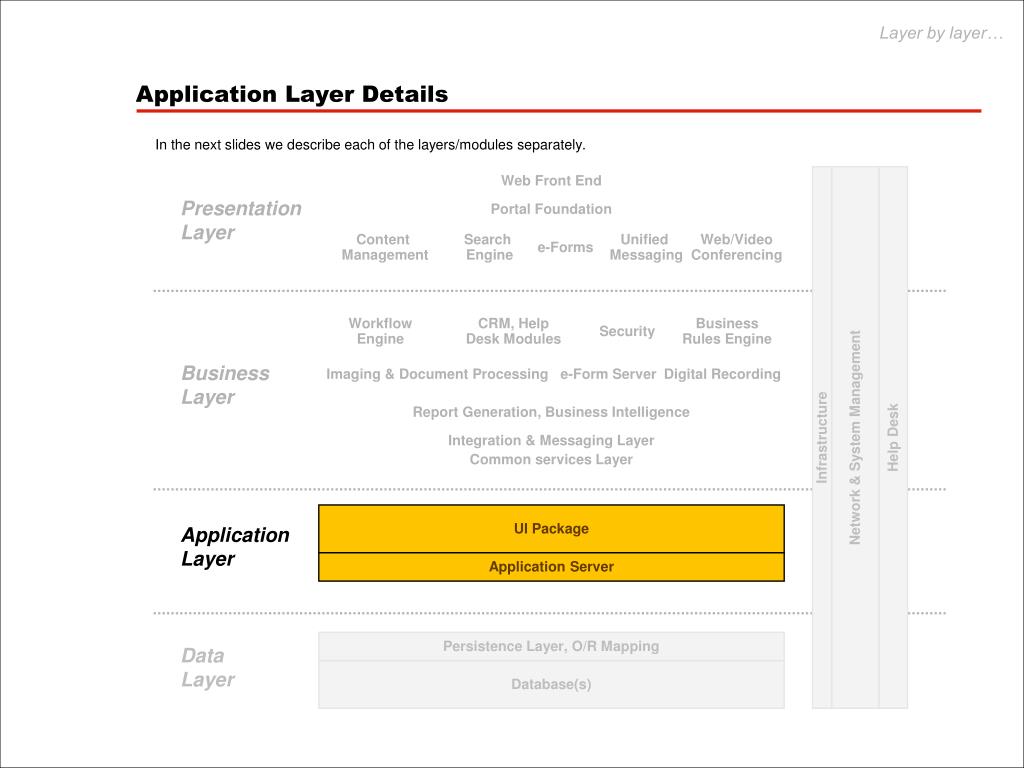Click the Digital Recording label
1024x768 pixels.
(722, 374)
